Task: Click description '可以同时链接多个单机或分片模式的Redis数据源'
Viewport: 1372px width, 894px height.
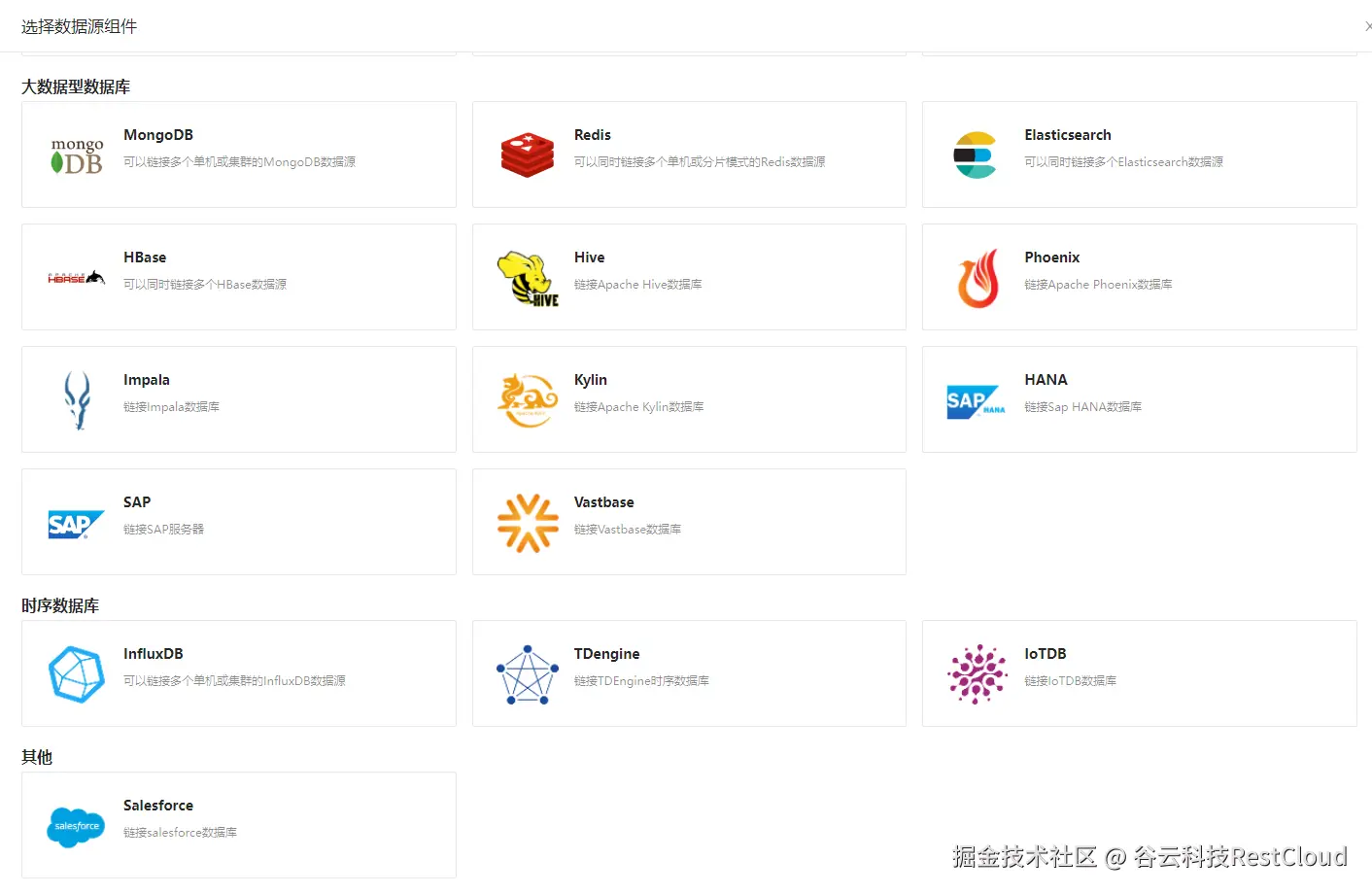Action: click(x=700, y=162)
